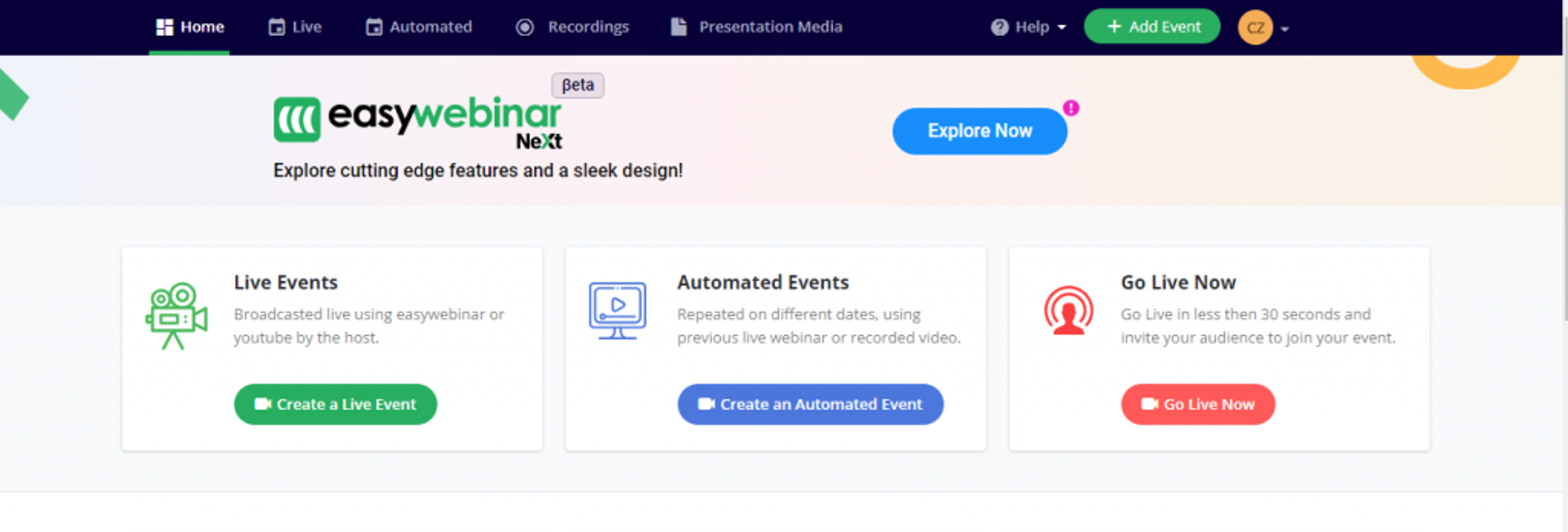
Task: Click the Add Event button
Action: (x=1151, y=26)
